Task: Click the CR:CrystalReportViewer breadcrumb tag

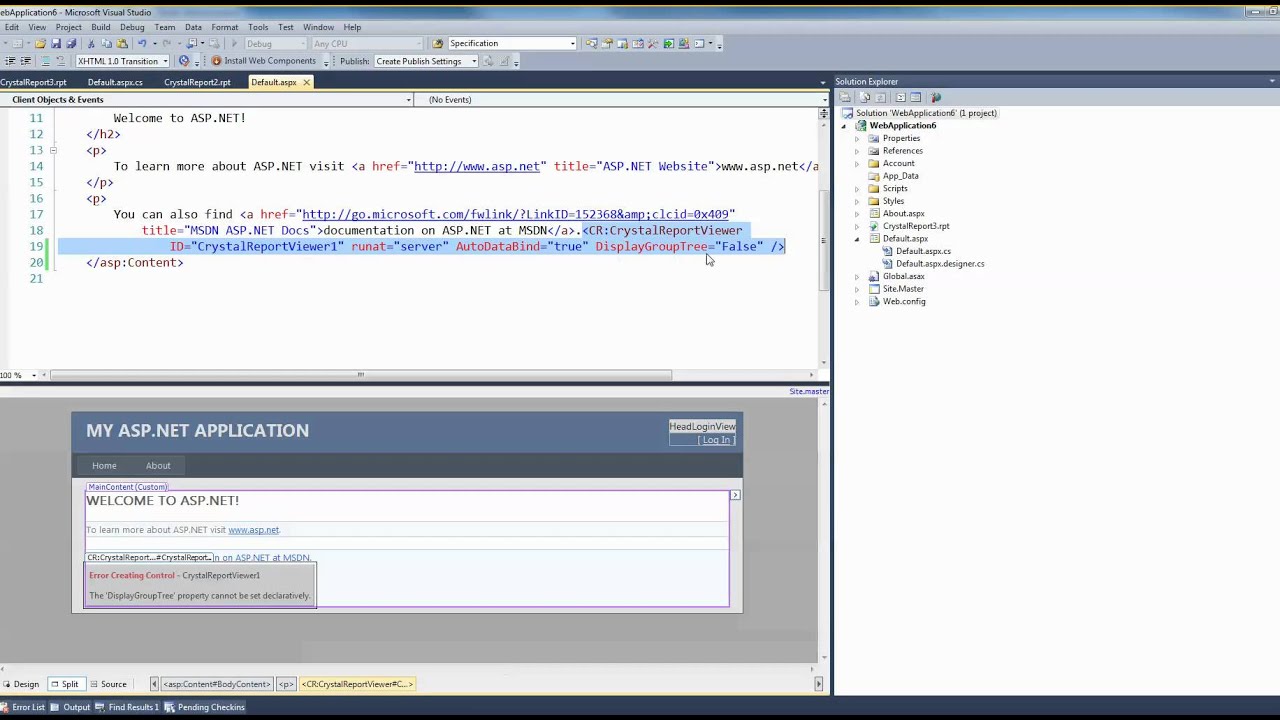Action: [x=358, y=684]
